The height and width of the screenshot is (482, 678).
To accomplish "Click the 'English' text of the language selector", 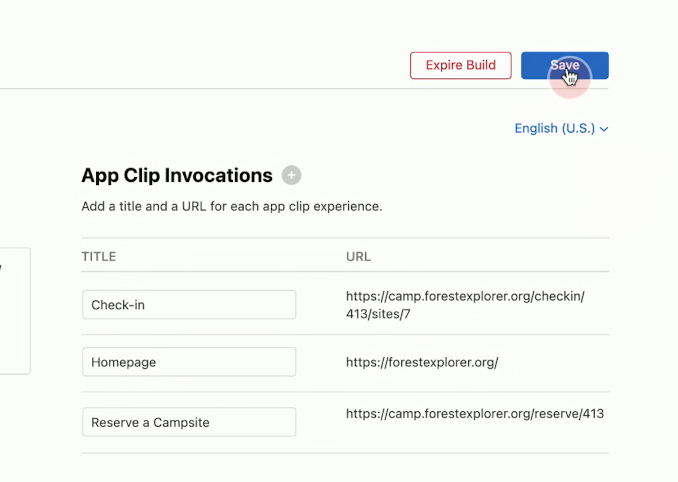I will (x=536, y=128).
